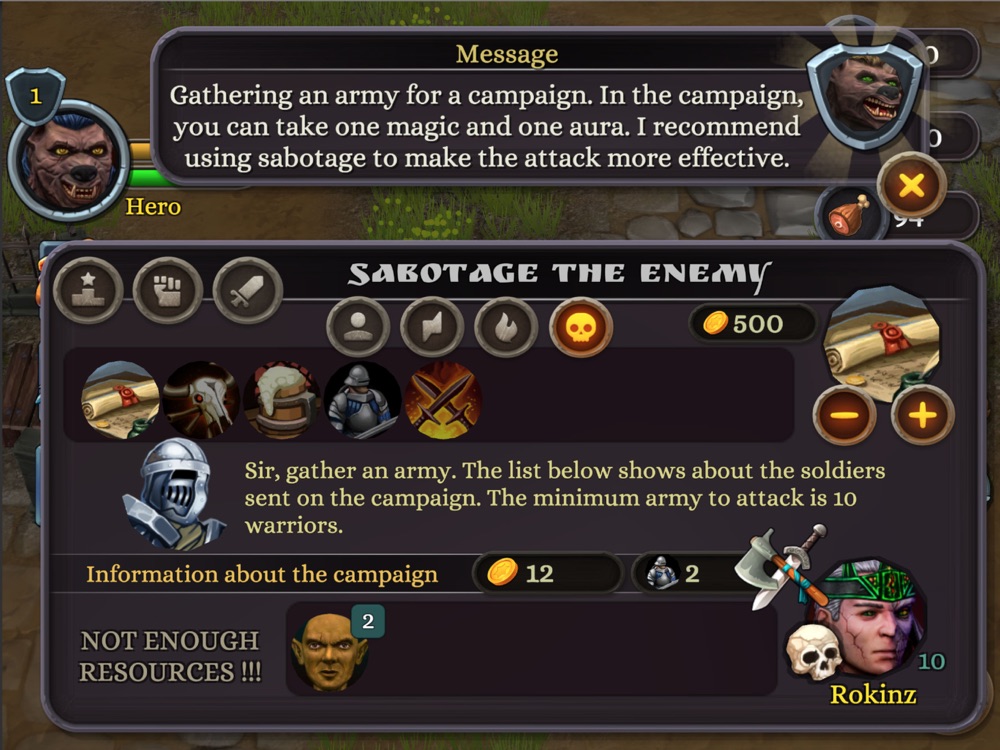Tap the meat food resource icon
Image resolution: width=1000 pixels, height=750 pixels.
849,216
